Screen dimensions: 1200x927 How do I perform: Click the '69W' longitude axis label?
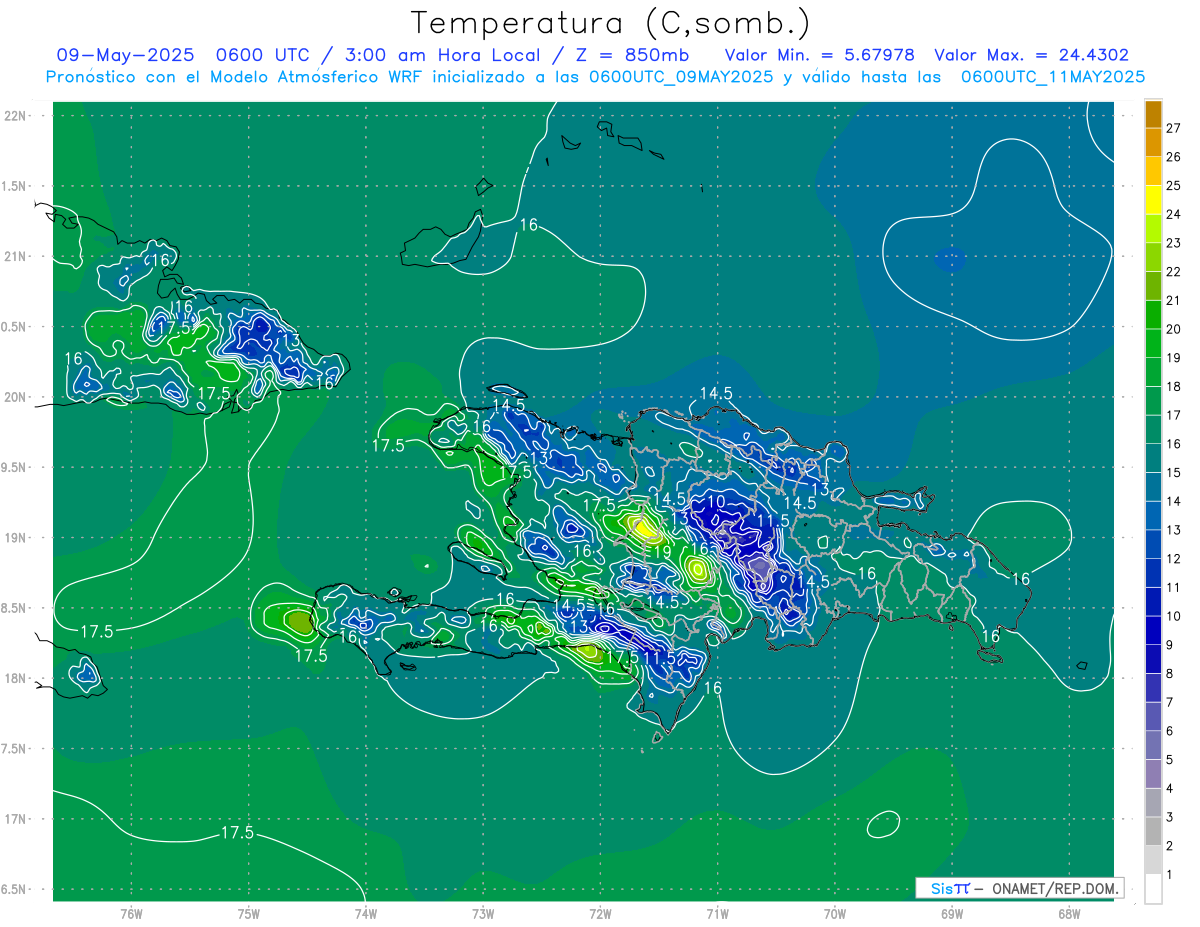951,913
